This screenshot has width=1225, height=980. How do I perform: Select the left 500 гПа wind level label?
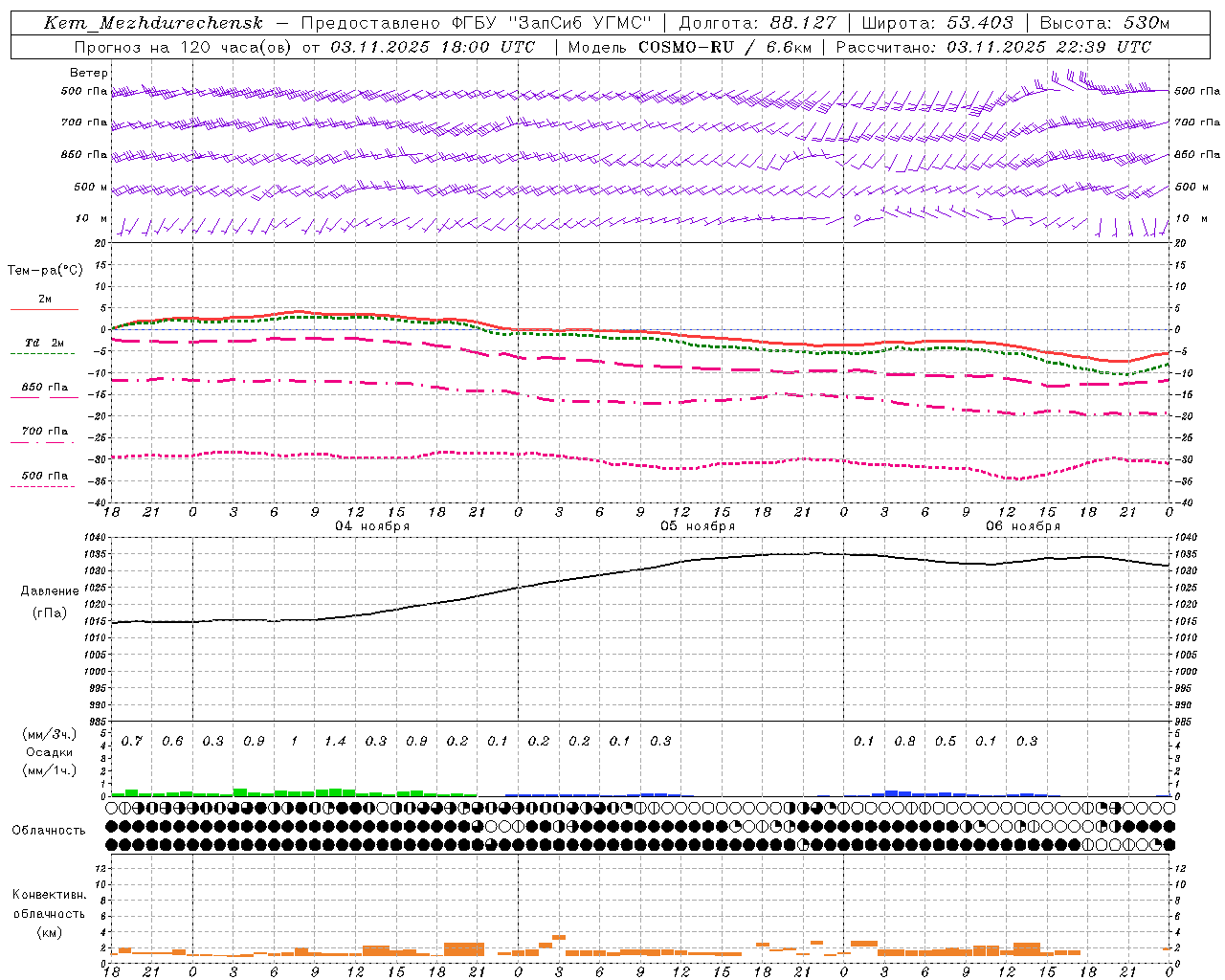tap(84, 91)
